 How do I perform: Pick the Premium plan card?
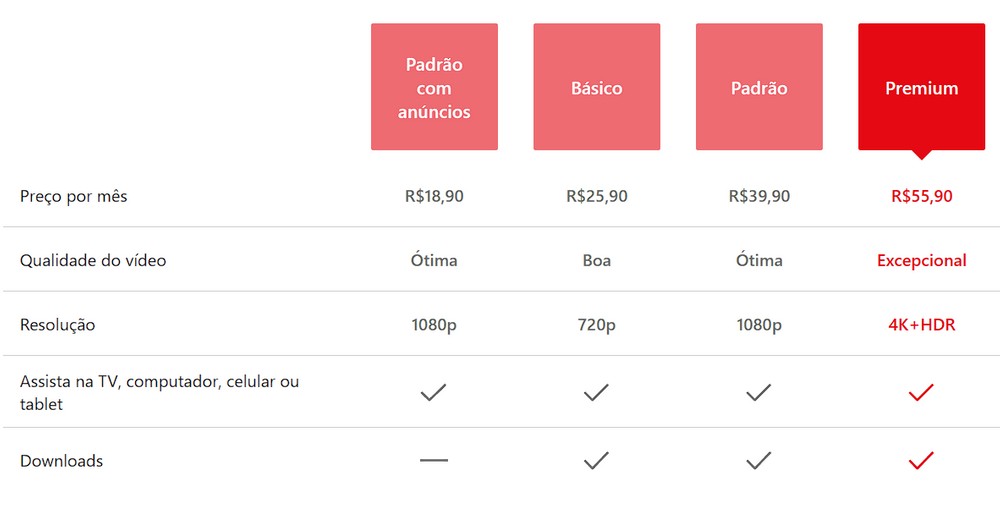pyautogui.click(x=921, y=88)
